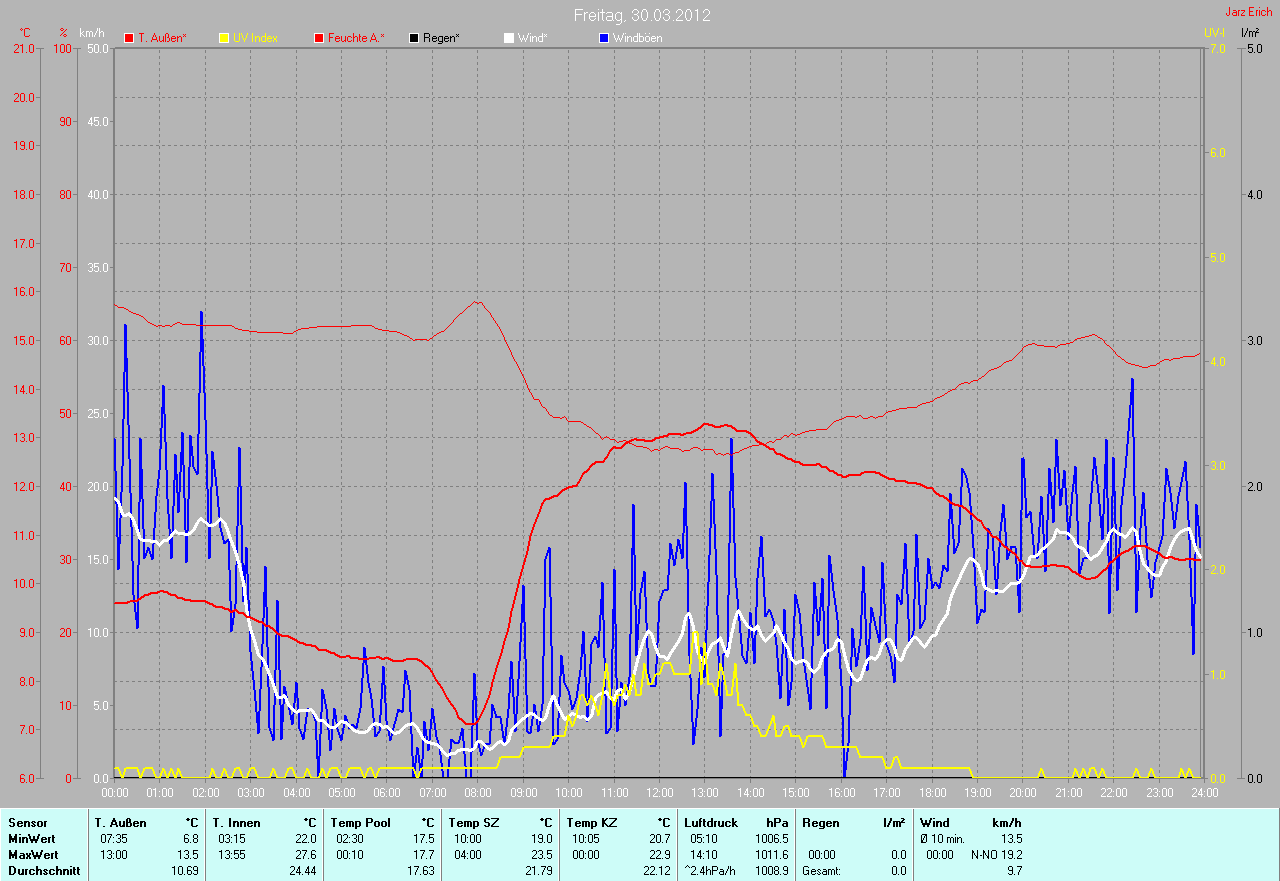This screenshot has height=881, width=1280.
Task: Click the 'Sensor' table header
Action: point(27,823)
